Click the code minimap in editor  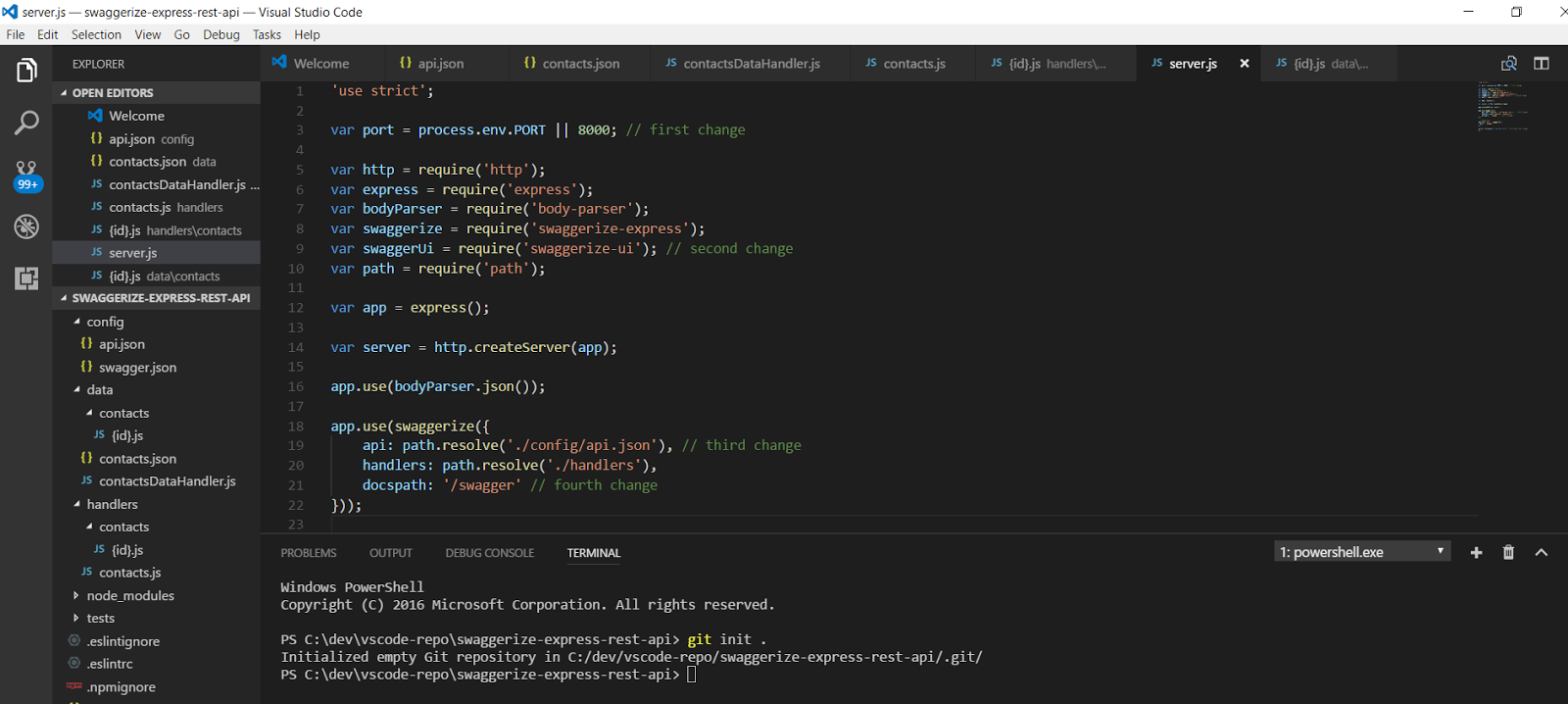click(x=1503, y=106)
